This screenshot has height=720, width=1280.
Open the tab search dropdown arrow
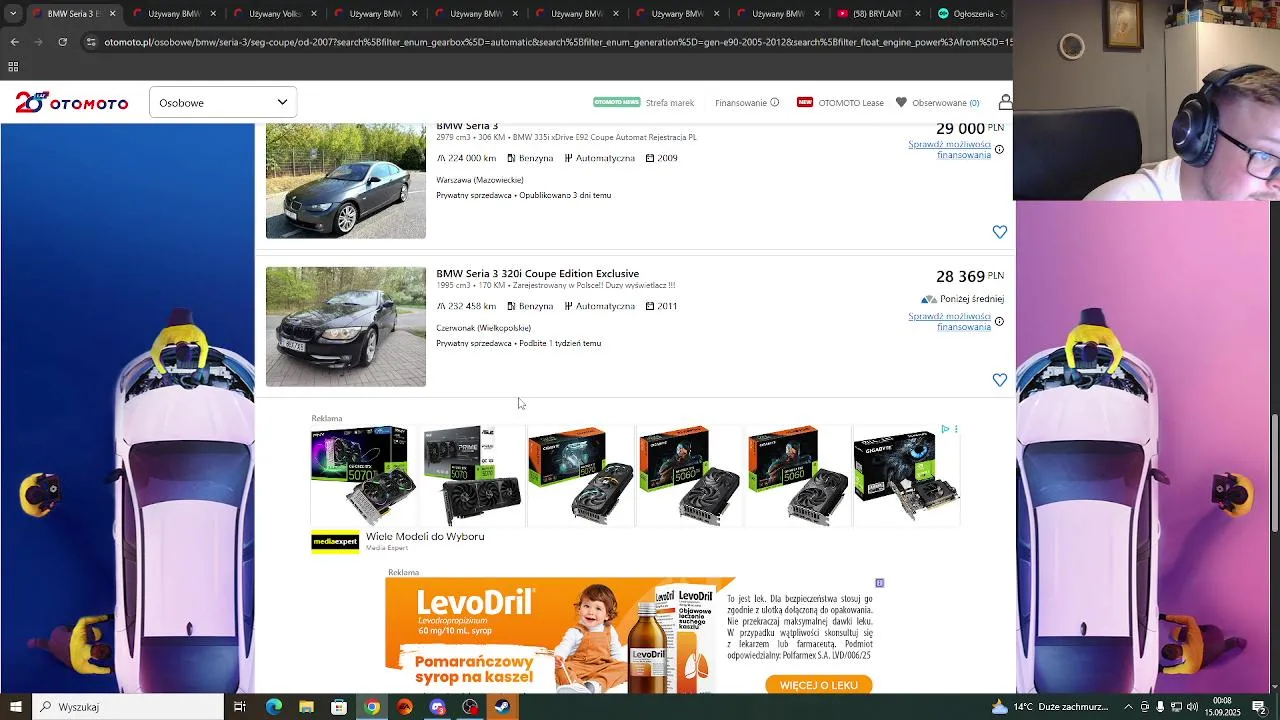tap(13, 14)
